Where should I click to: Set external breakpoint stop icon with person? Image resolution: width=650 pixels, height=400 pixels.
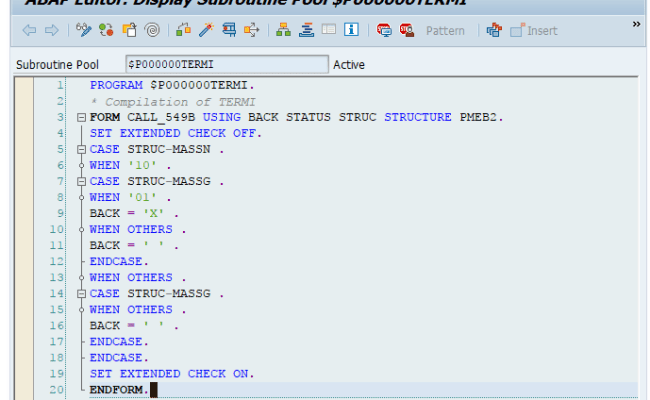click(x=407, y=30)
